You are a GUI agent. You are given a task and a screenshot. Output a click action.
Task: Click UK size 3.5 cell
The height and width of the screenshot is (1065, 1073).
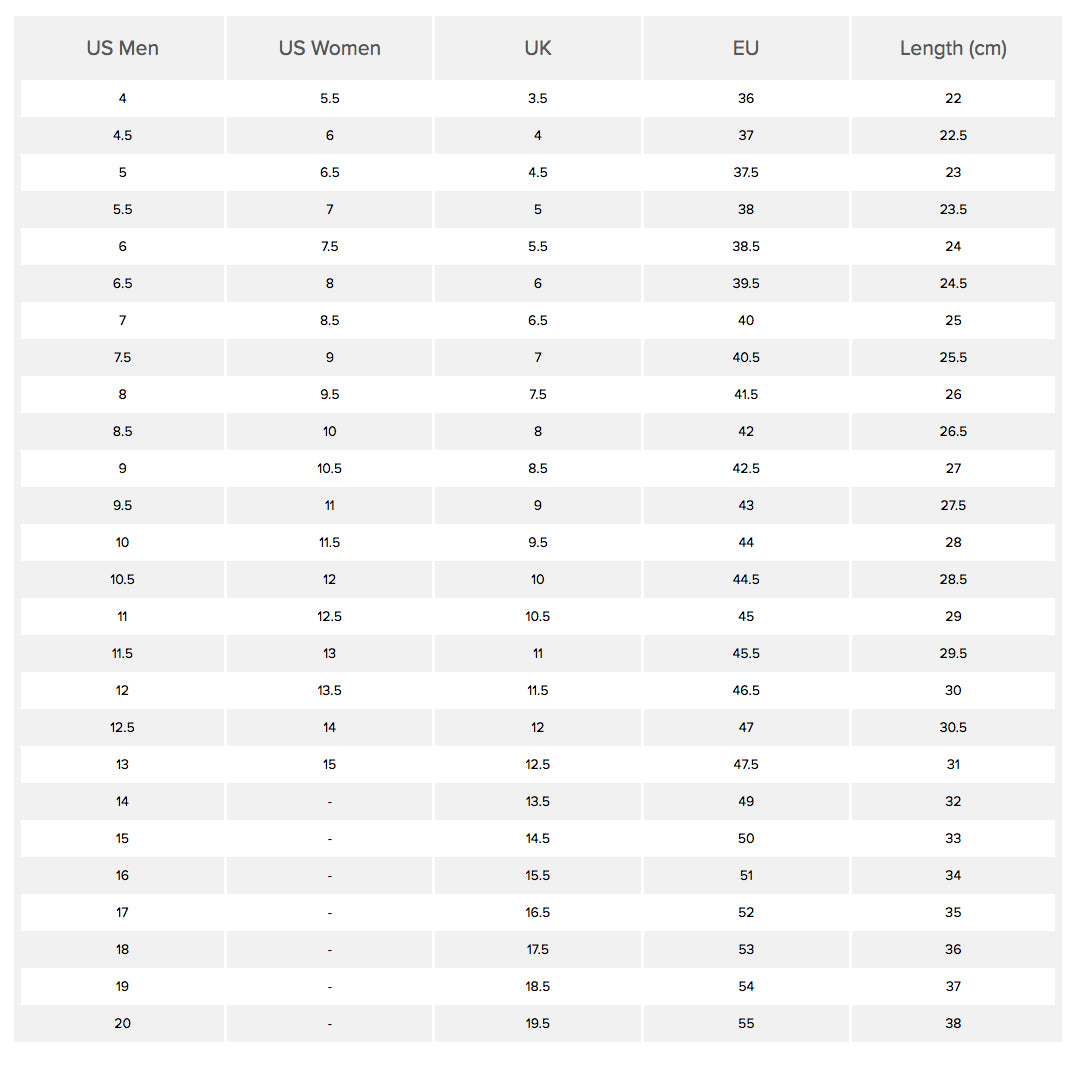(538, 98)
